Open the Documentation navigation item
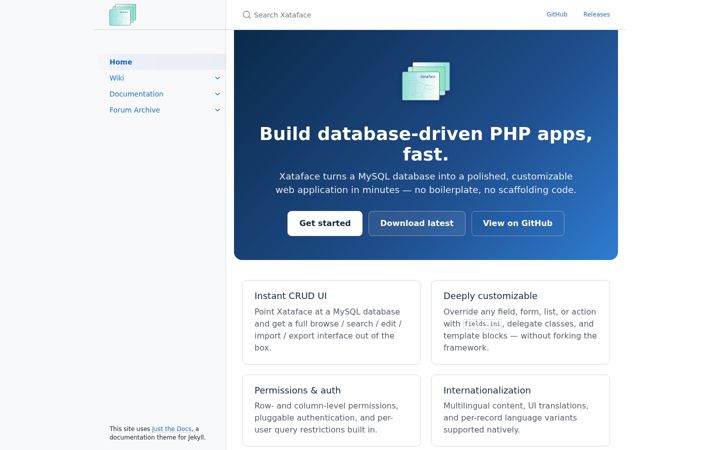The image size is (720, 450). click(136, 94)
